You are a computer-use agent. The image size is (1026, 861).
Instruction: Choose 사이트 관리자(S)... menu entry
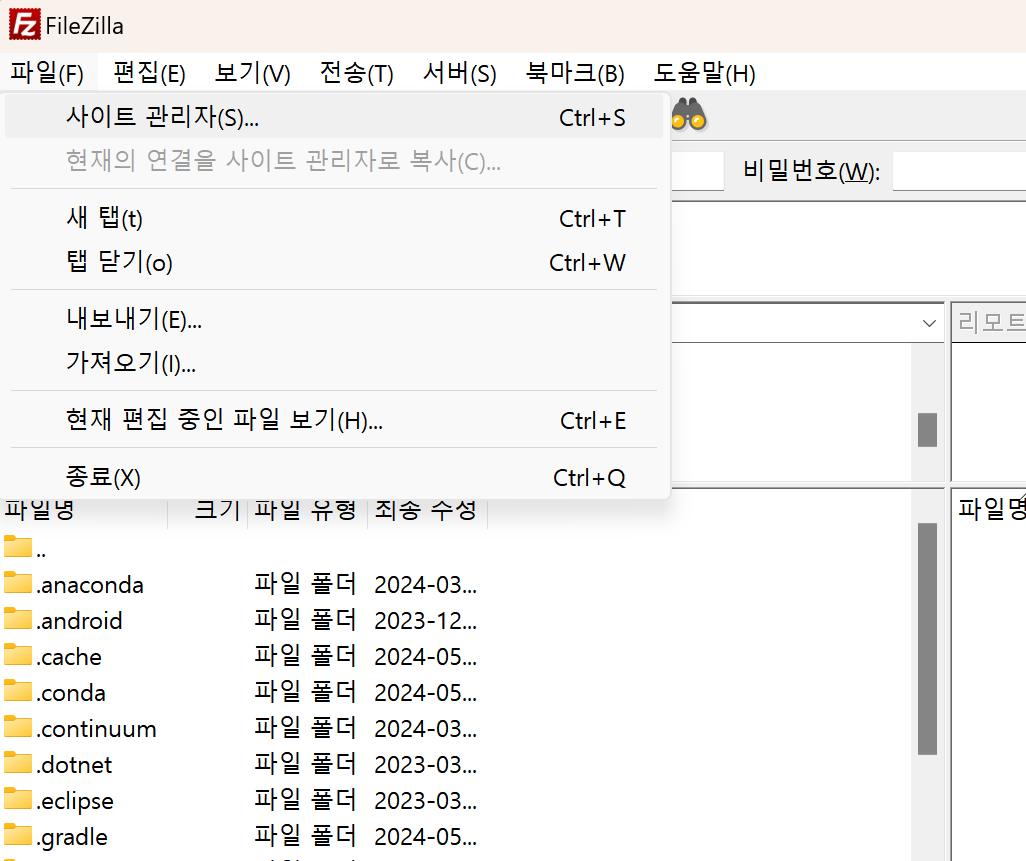(x=334, y=117)
